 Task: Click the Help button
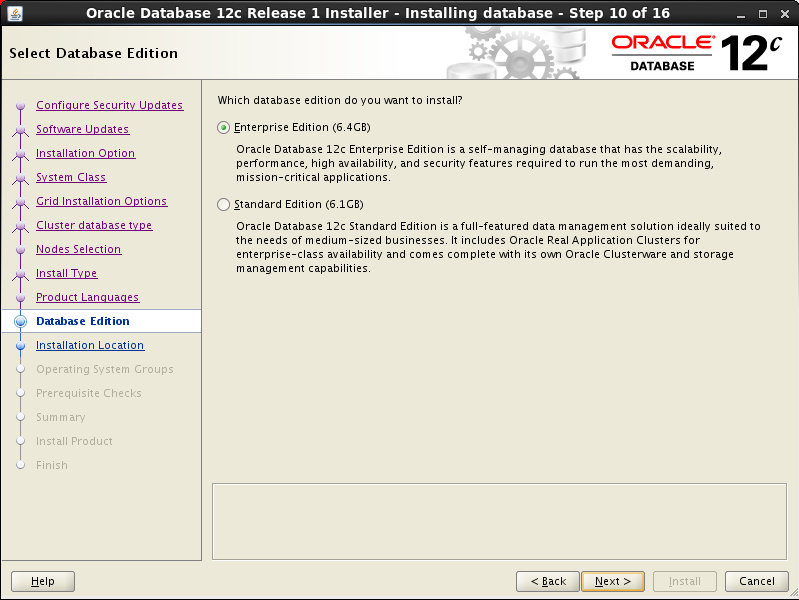coord(43,581)
